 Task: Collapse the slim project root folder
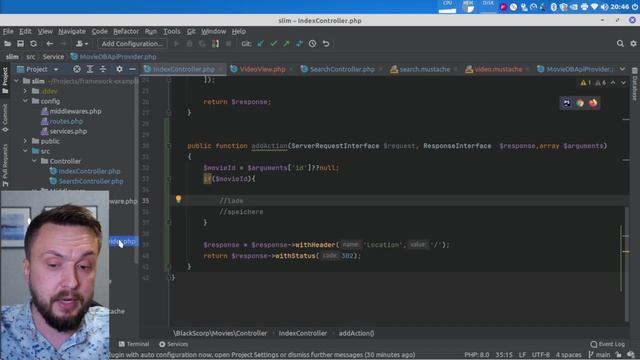[x=16, y=81]
